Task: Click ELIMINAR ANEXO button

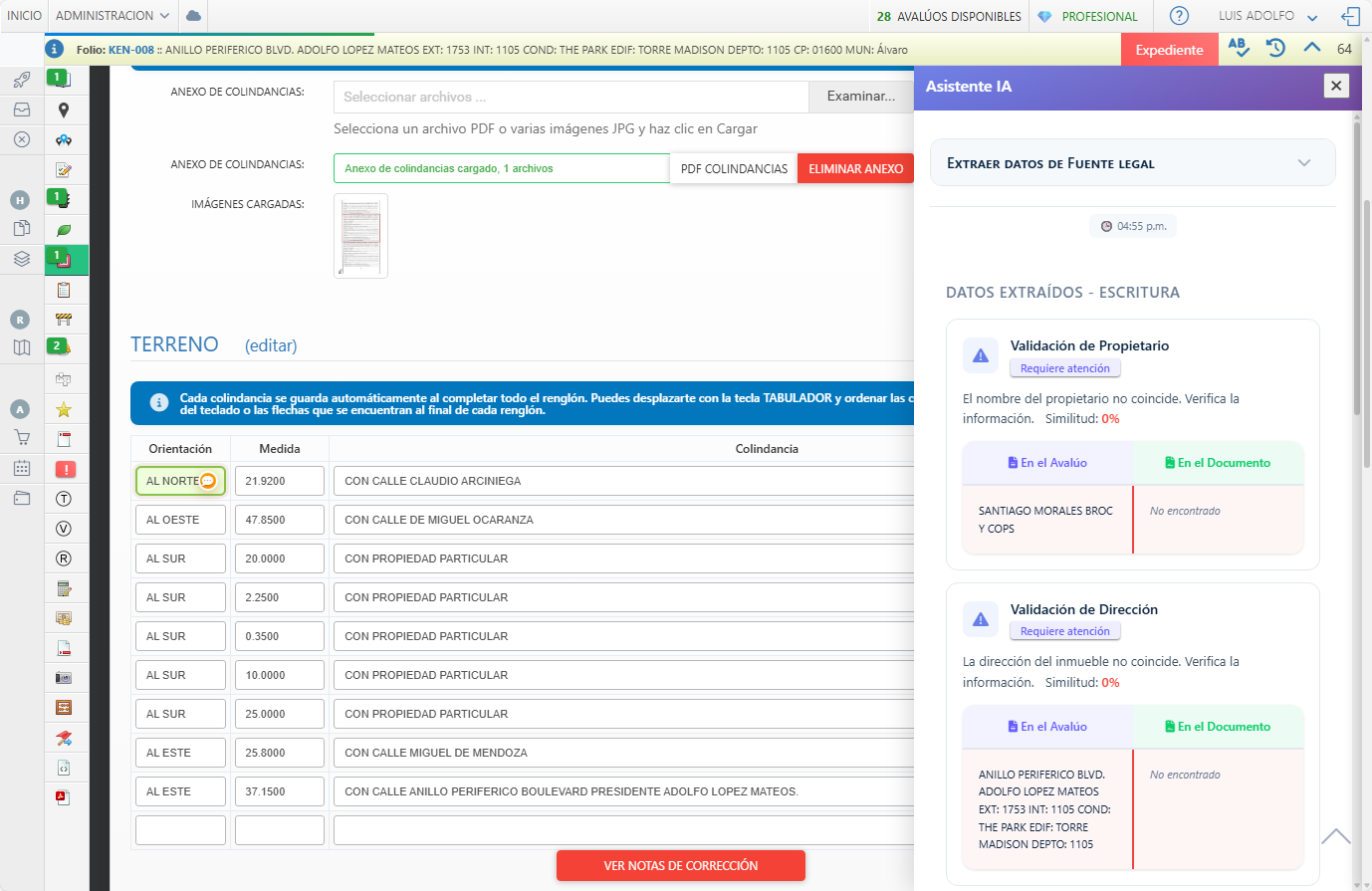Action: coord(855,168)
